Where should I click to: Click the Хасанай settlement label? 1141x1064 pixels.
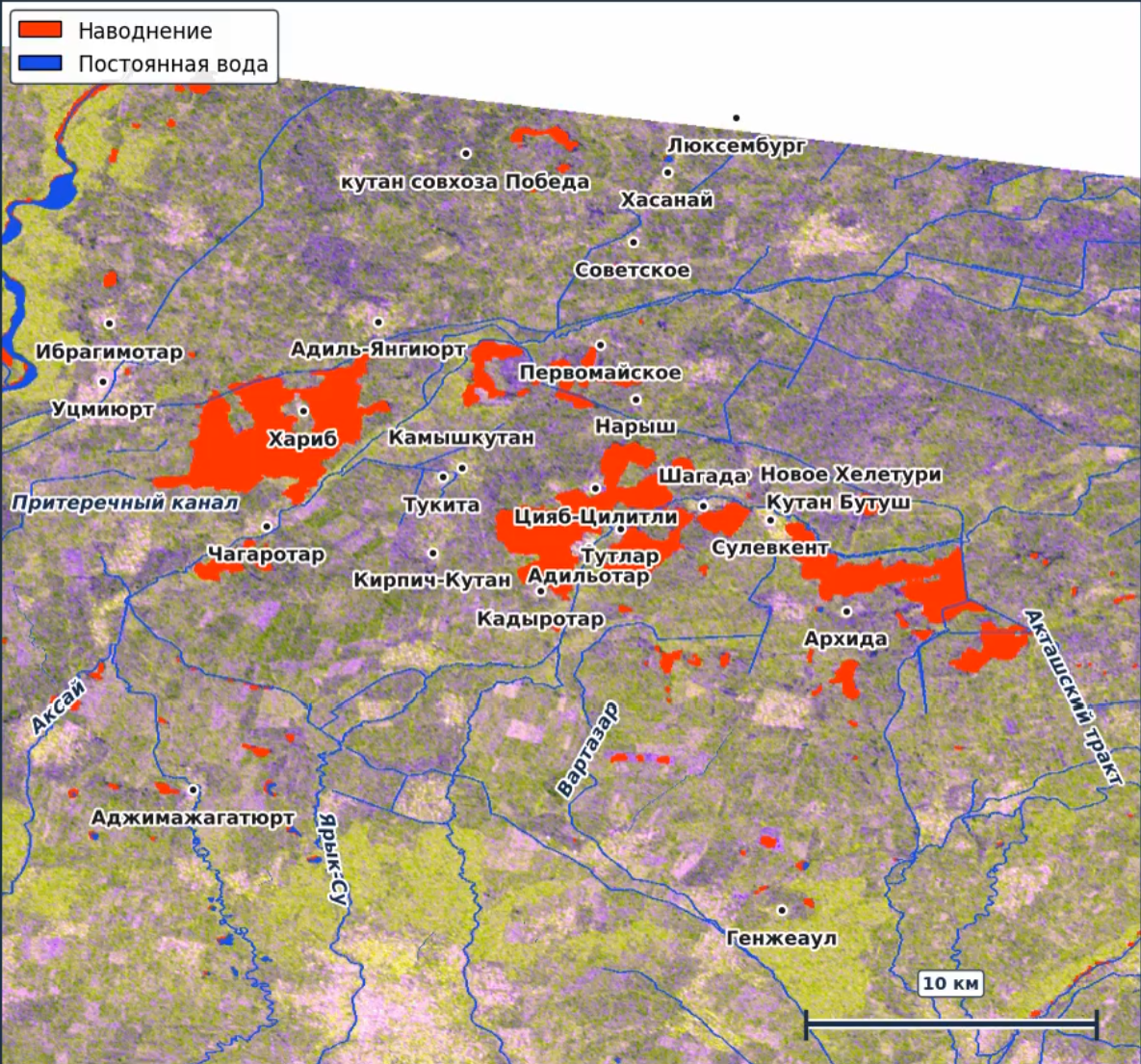(x=666, y=199)
